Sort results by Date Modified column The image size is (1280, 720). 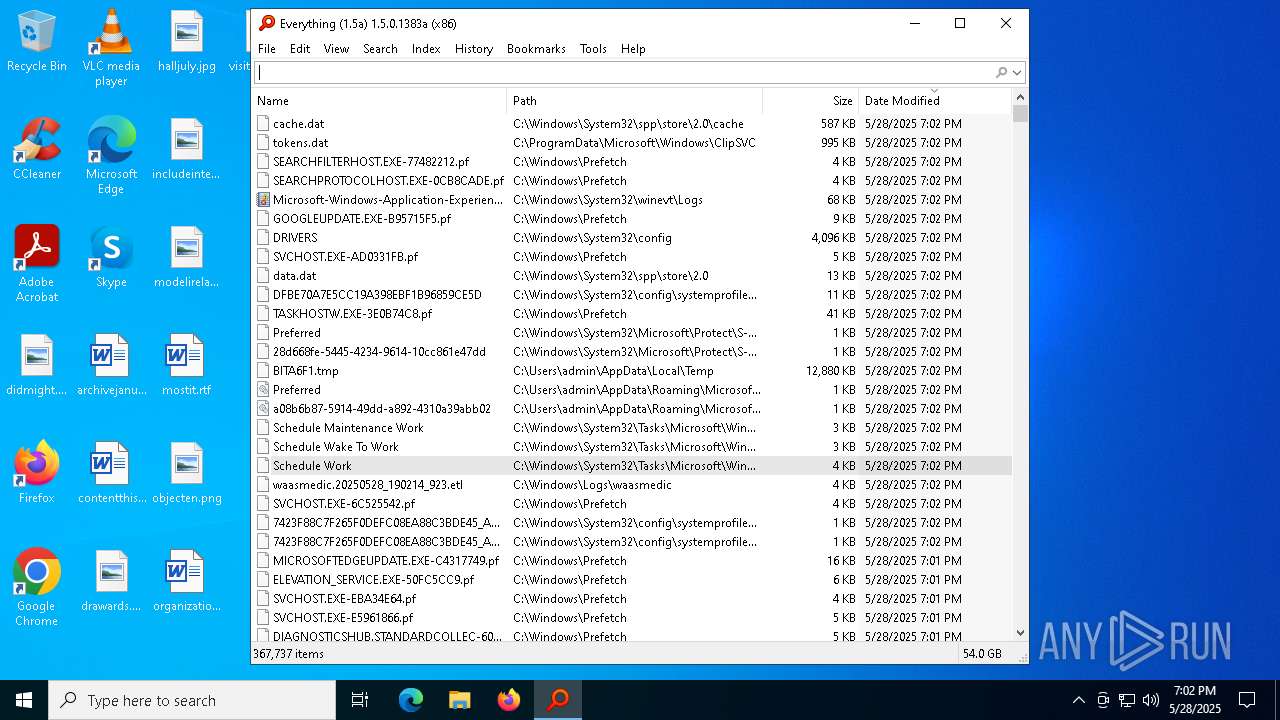click(x=935, y=100)
